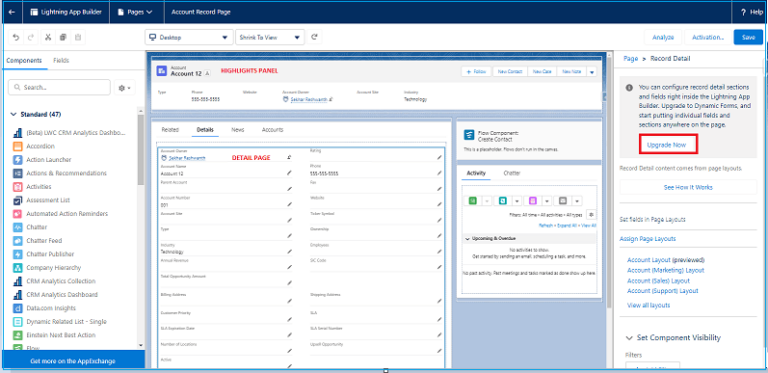The width and height of the screenshot is (768, 373).
Task: Select CRM Analytics Dashboard component
Action: 55,295
